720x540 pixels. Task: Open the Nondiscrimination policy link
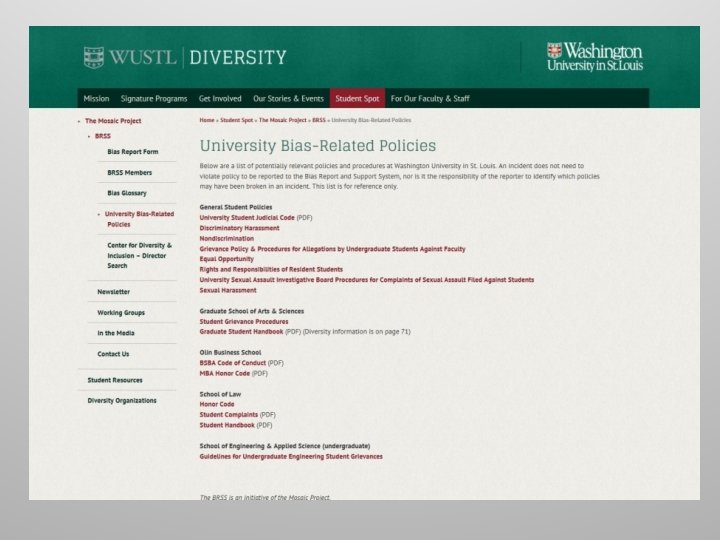226,238
